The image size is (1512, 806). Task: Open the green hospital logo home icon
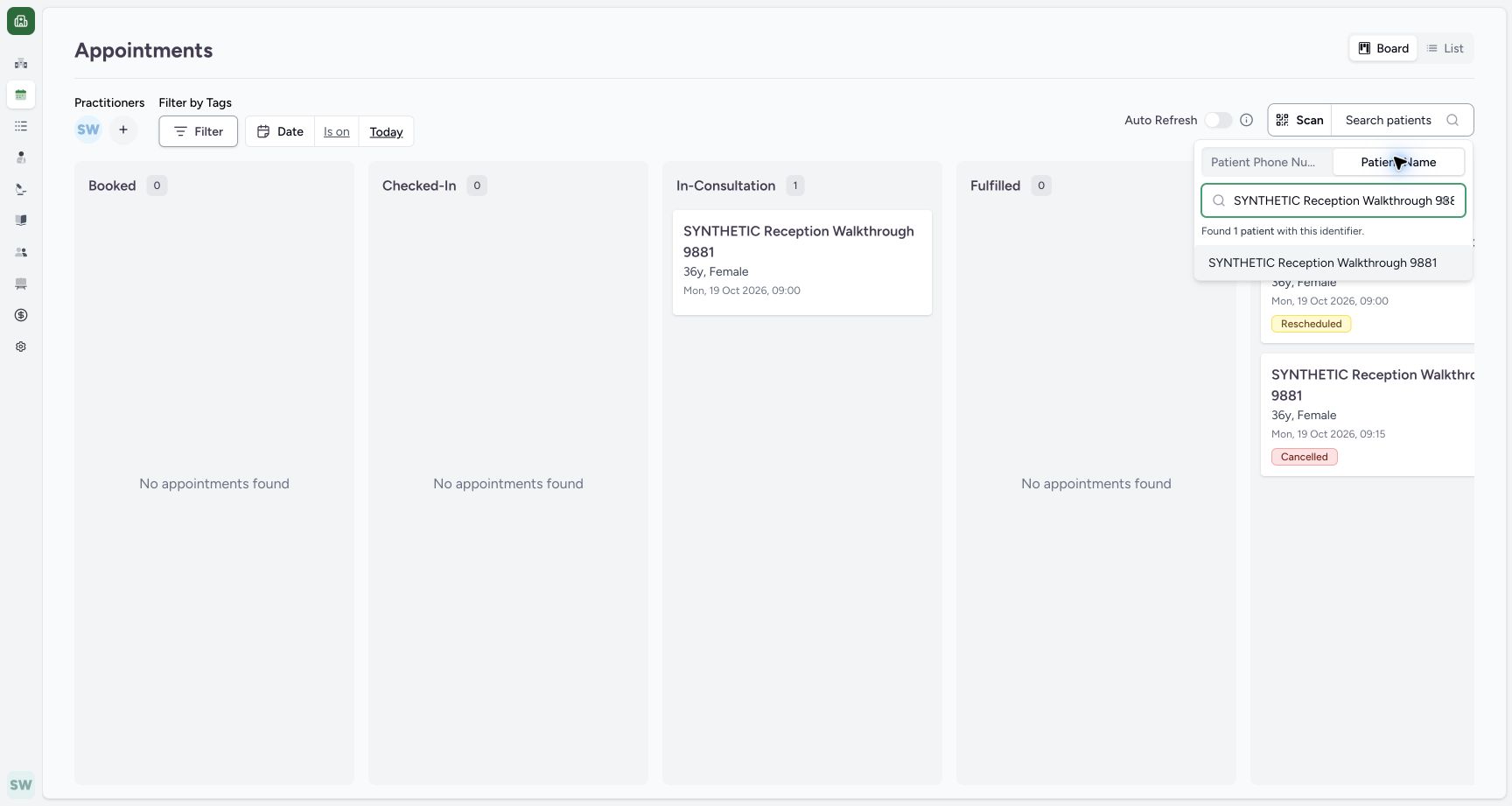(x=21, y=21)
